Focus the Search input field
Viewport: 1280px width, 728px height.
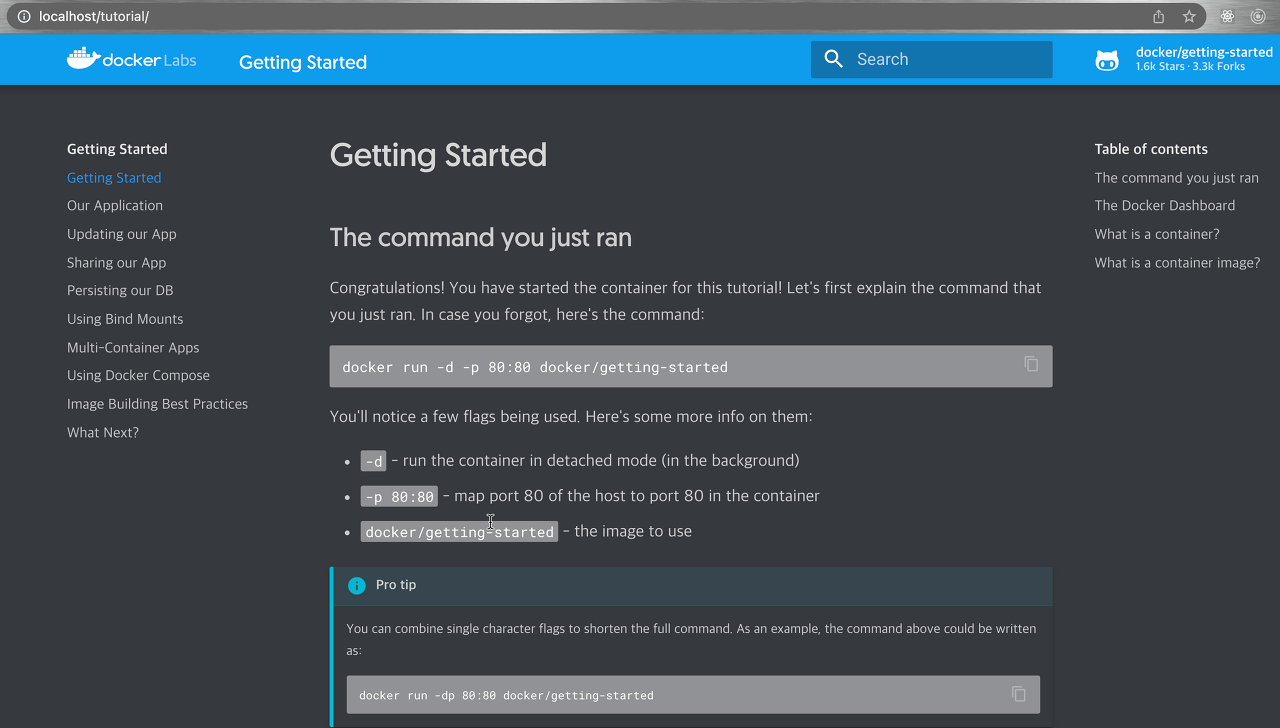[931, 59]
